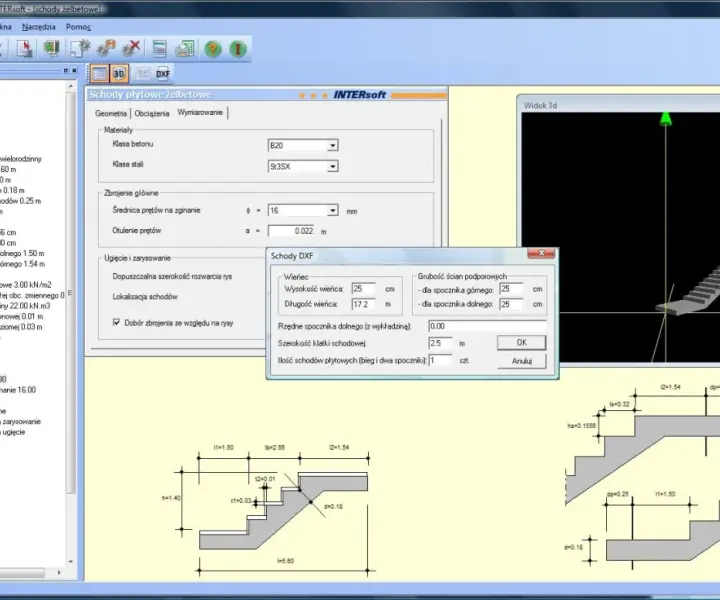Click the 'lb=2.66' dimension label
The image size is (720, 600).
pos(275,447)
